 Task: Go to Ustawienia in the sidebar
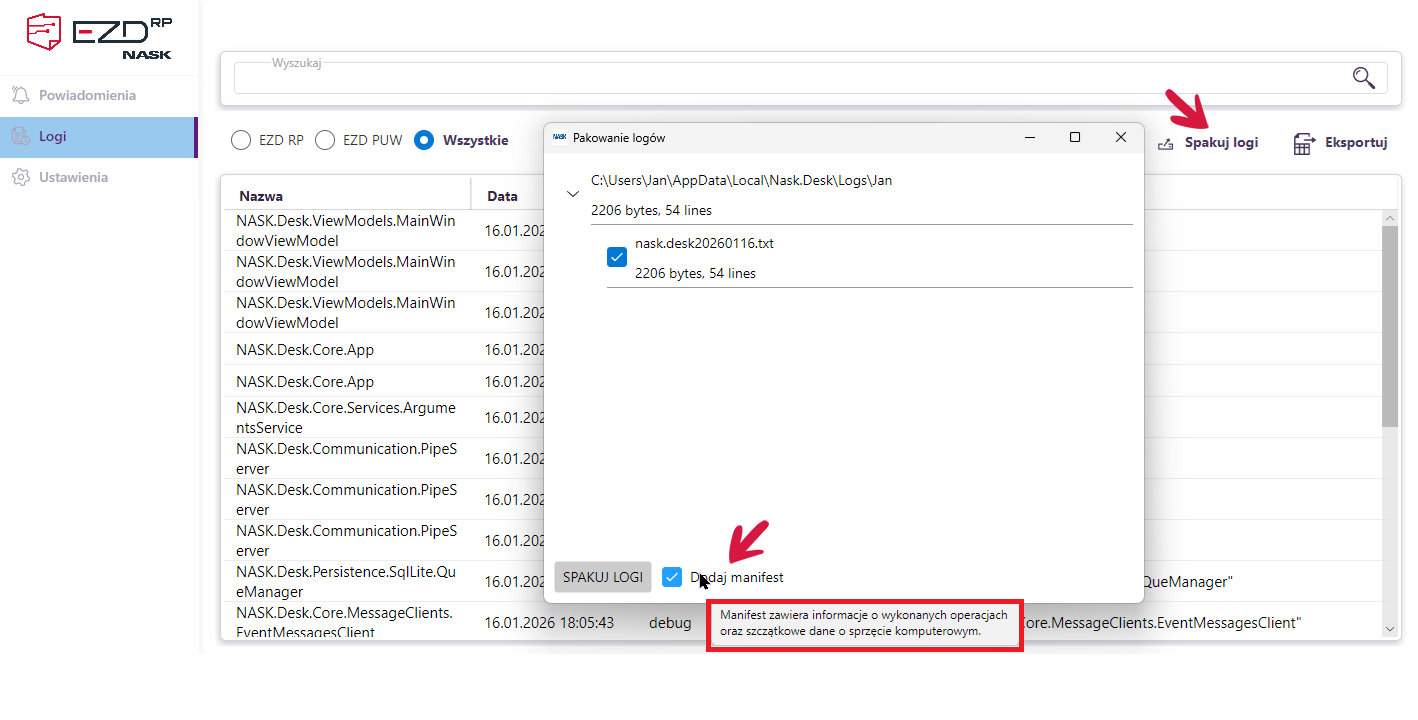click(x=73, y=177)
